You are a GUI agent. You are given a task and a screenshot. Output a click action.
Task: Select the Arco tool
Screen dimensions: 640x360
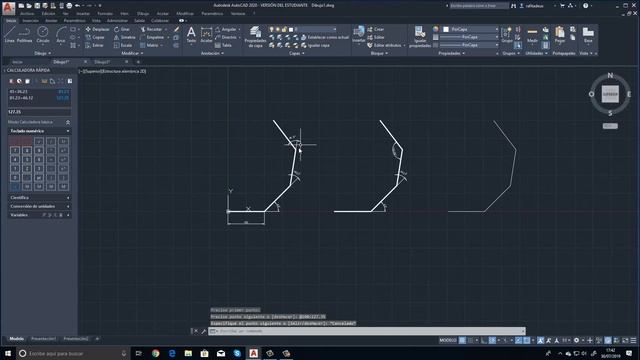61,34
